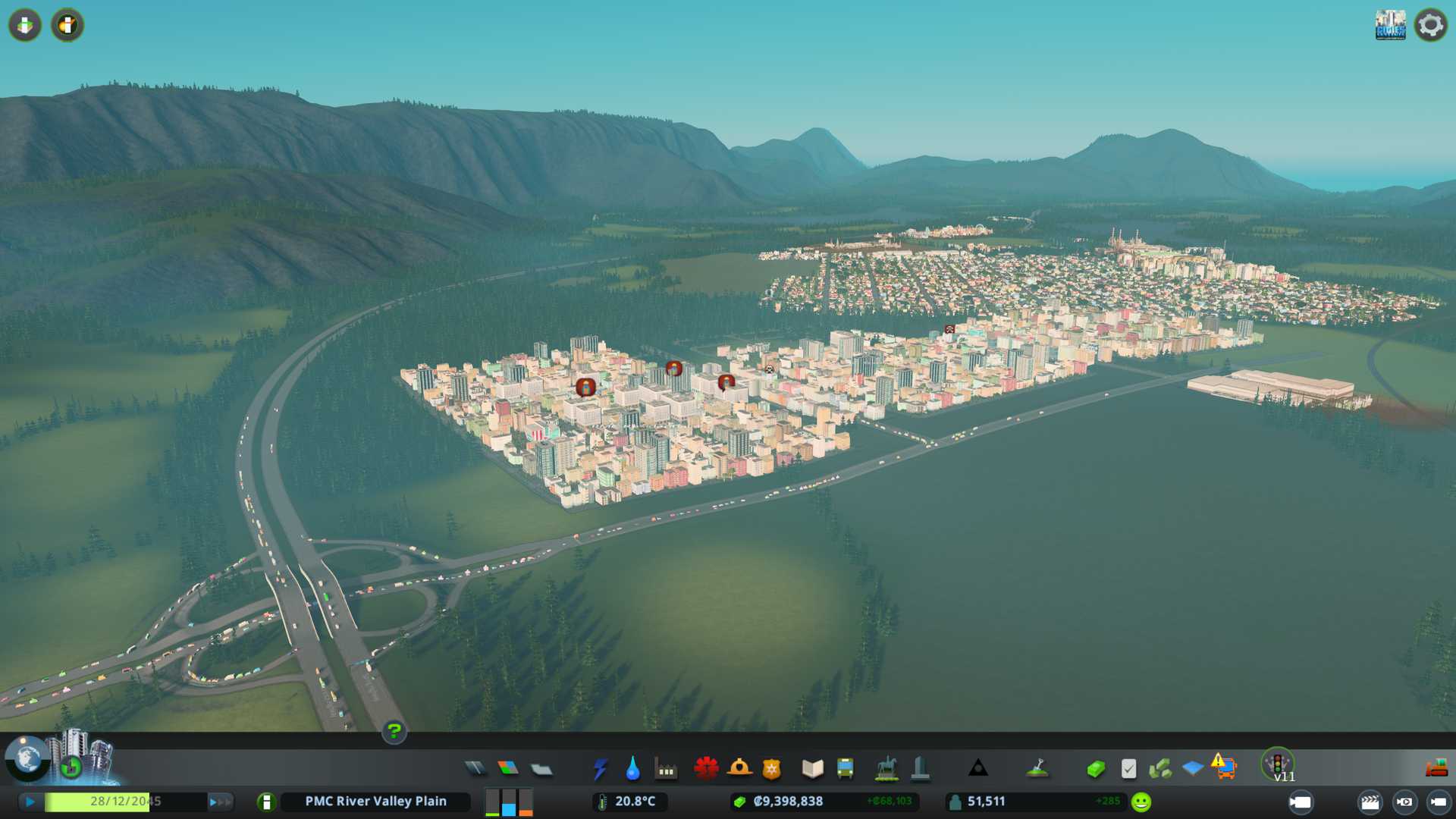Click the simulation speed arrows

click(220, 802)
